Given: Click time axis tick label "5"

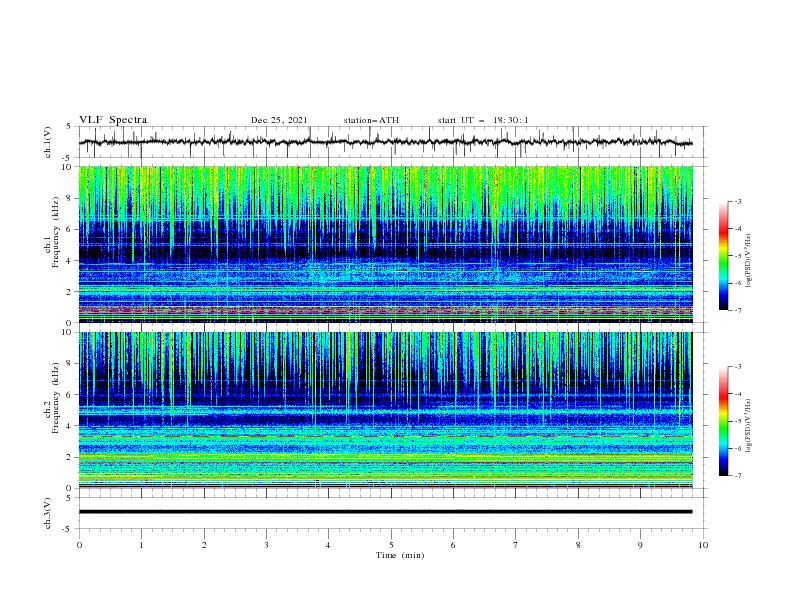Looking at the screenshot, I should coord(391,545).
